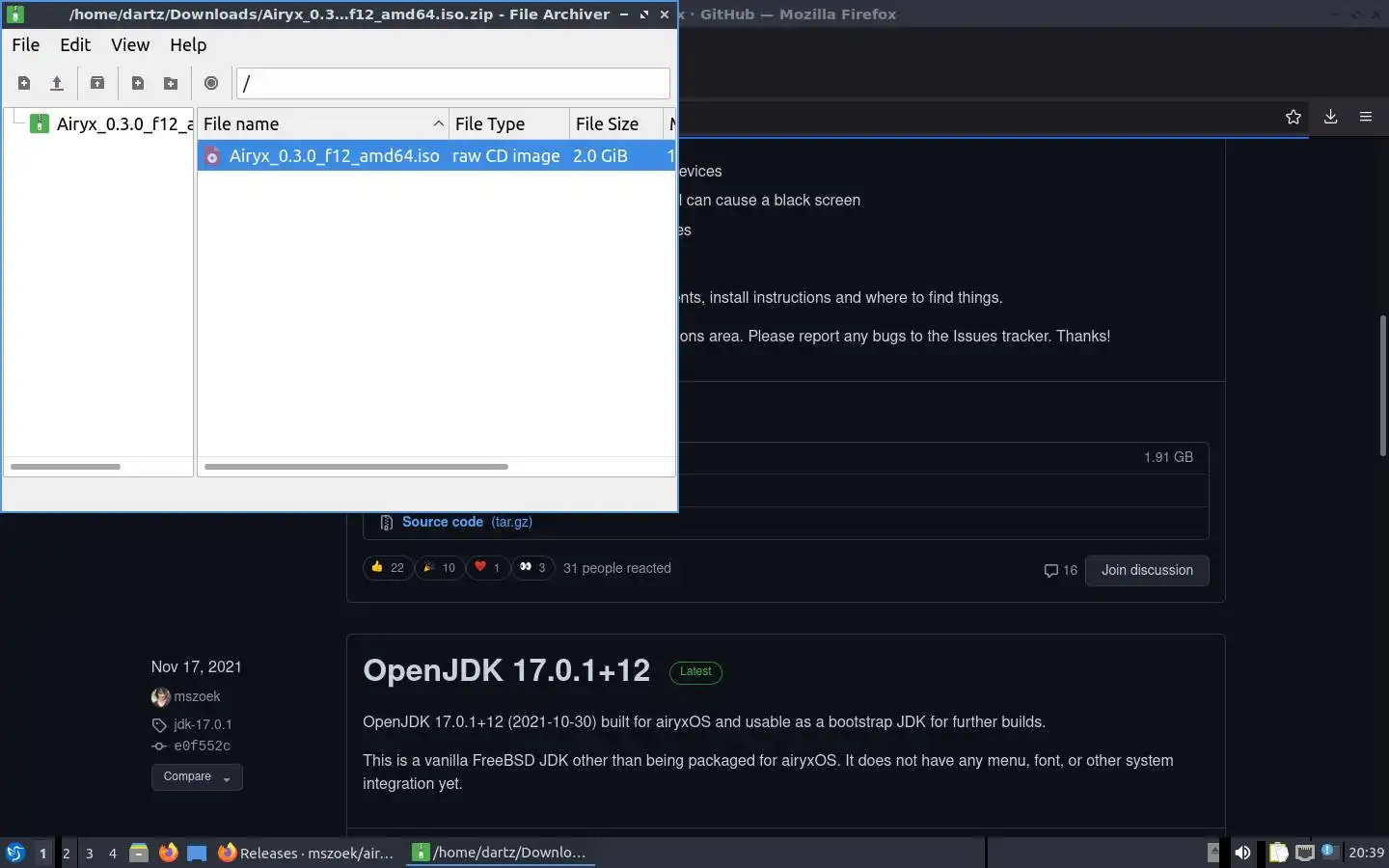This screenshot has height=868, width=1389.
Task: Click the 2.0 GiB size cell
Action: [x=600, y=155]
